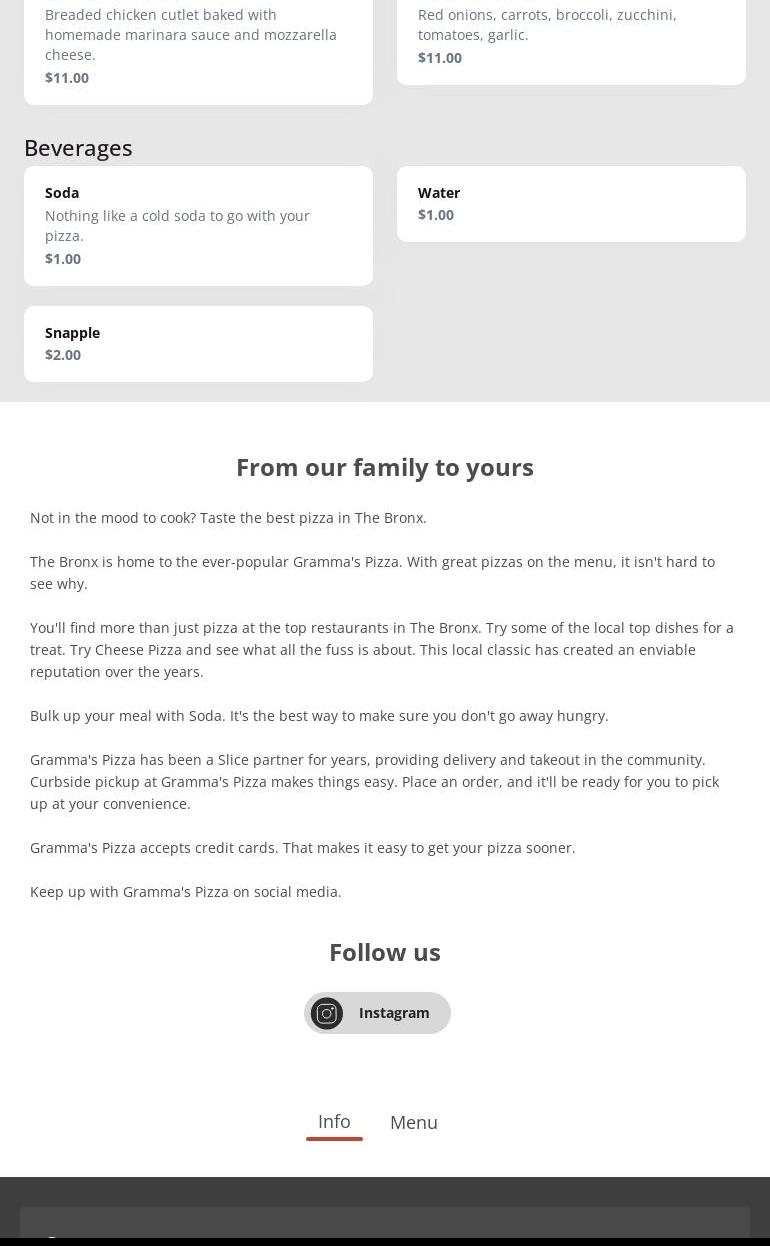The width and height of the screenshot is (770, 1246).
Task: Click the Soda description about cold soda
Action: pos(177,226)
